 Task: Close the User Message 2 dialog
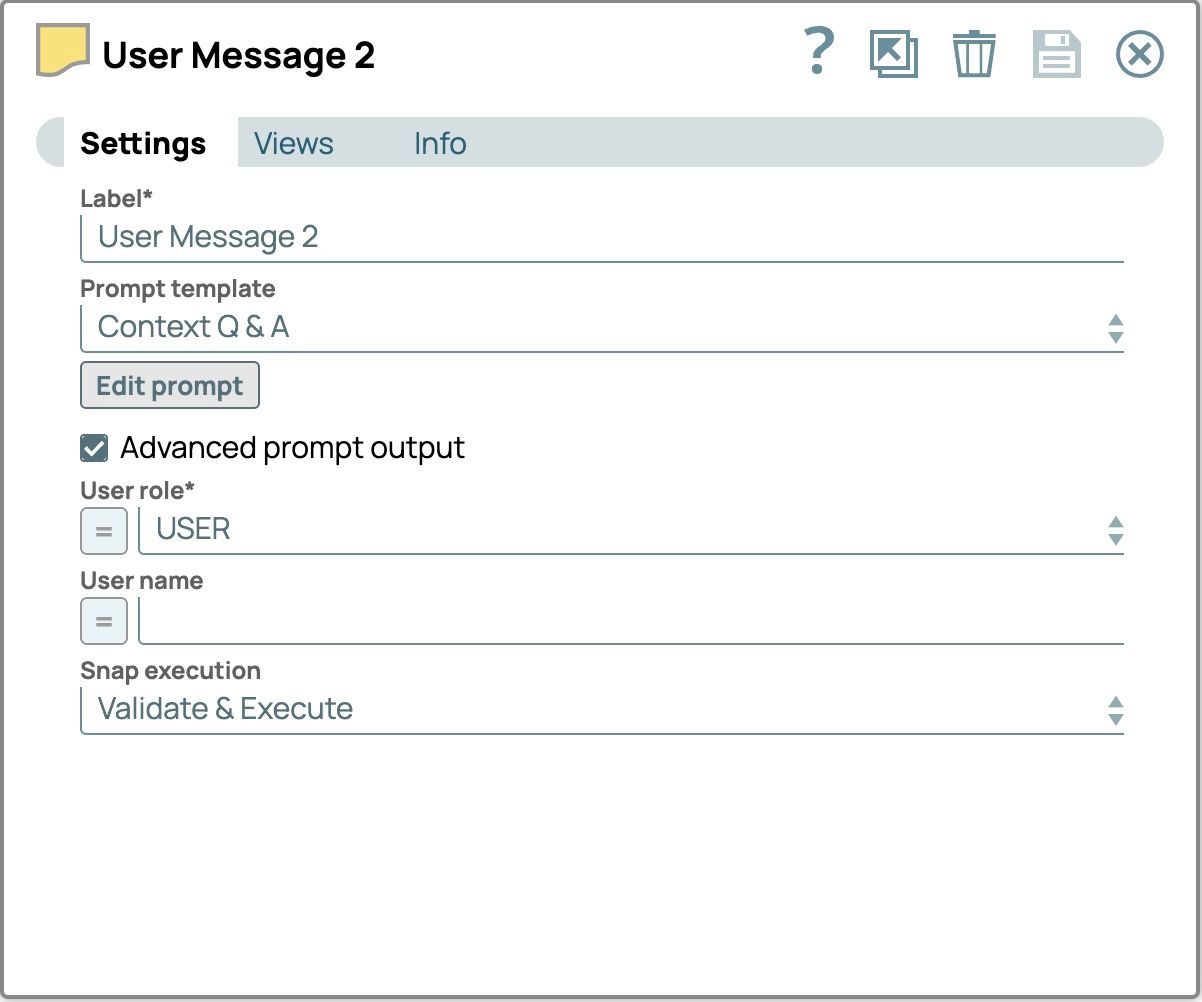[1139, 53]
